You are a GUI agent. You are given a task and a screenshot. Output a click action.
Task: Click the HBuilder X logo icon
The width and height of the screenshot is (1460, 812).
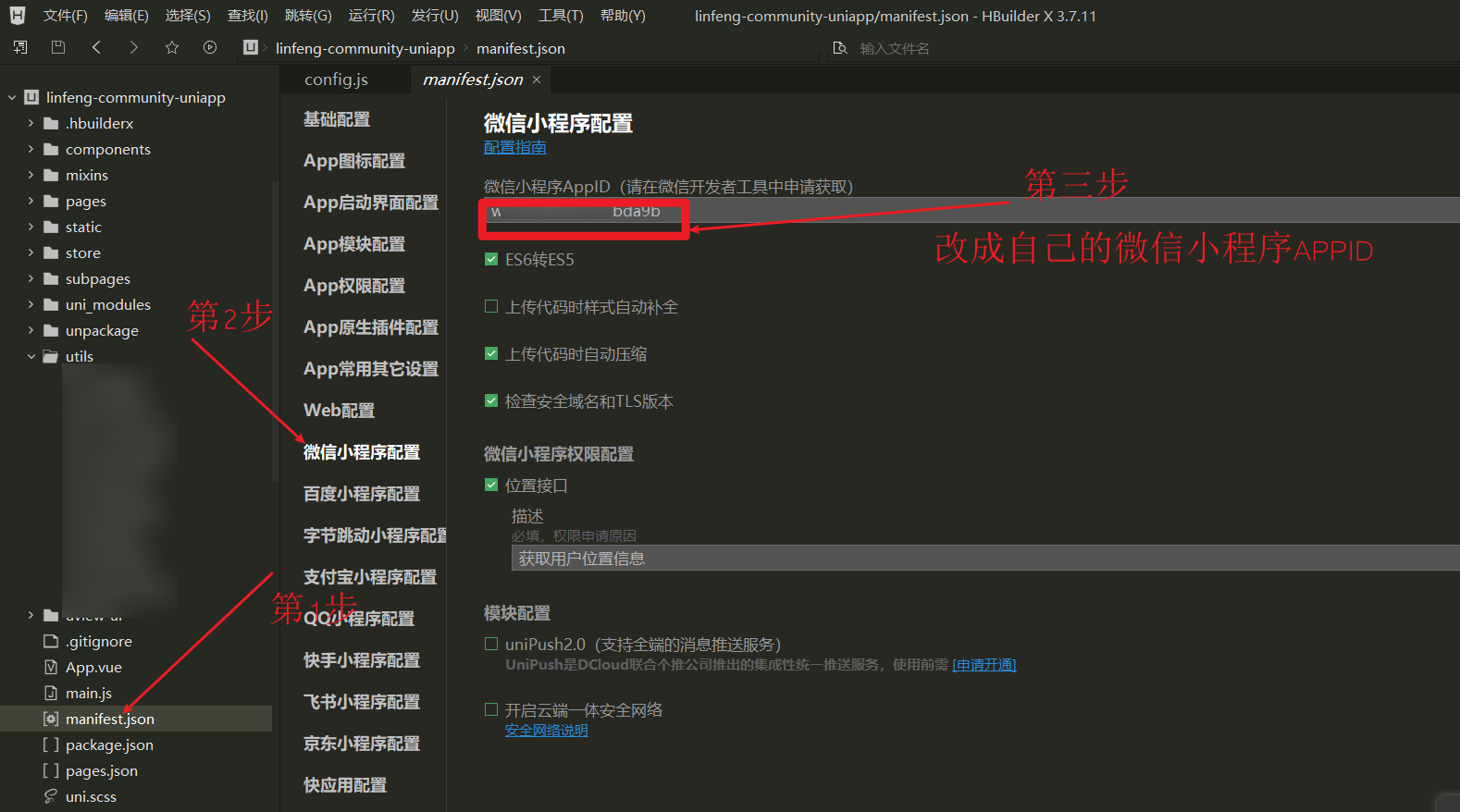[17, 16]
